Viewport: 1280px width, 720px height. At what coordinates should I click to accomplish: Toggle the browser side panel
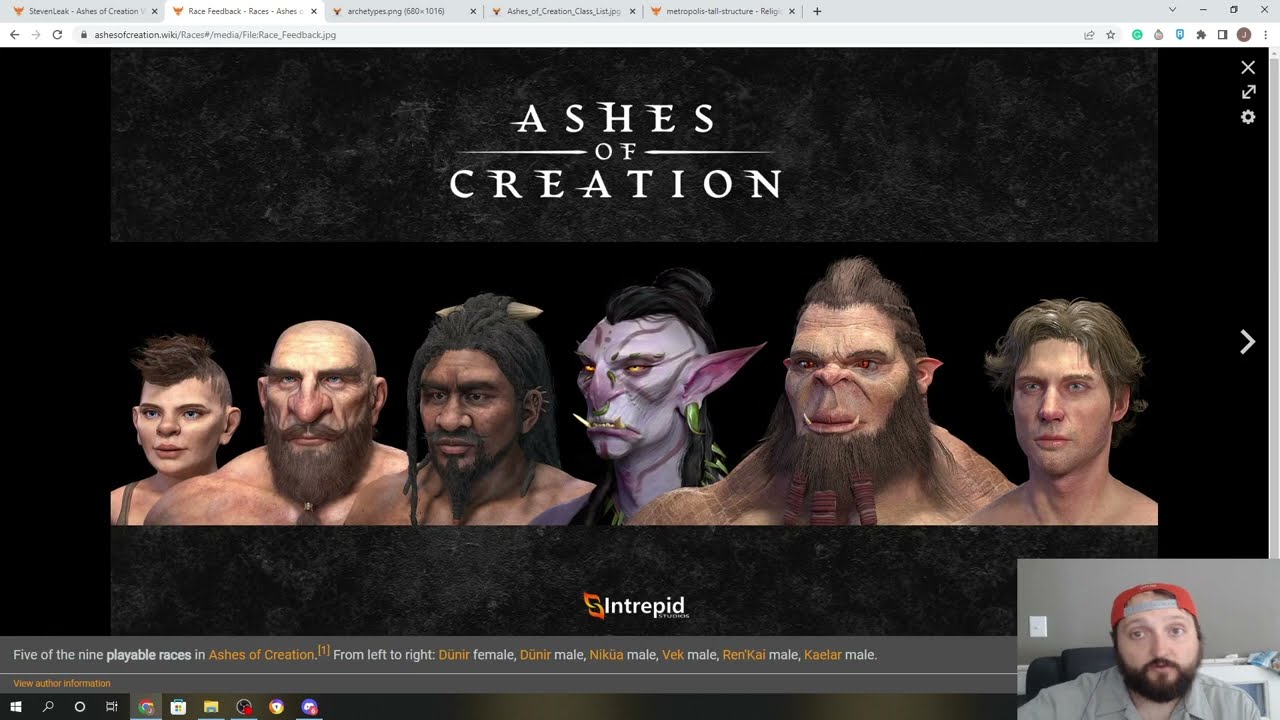tap(1222, 34)
